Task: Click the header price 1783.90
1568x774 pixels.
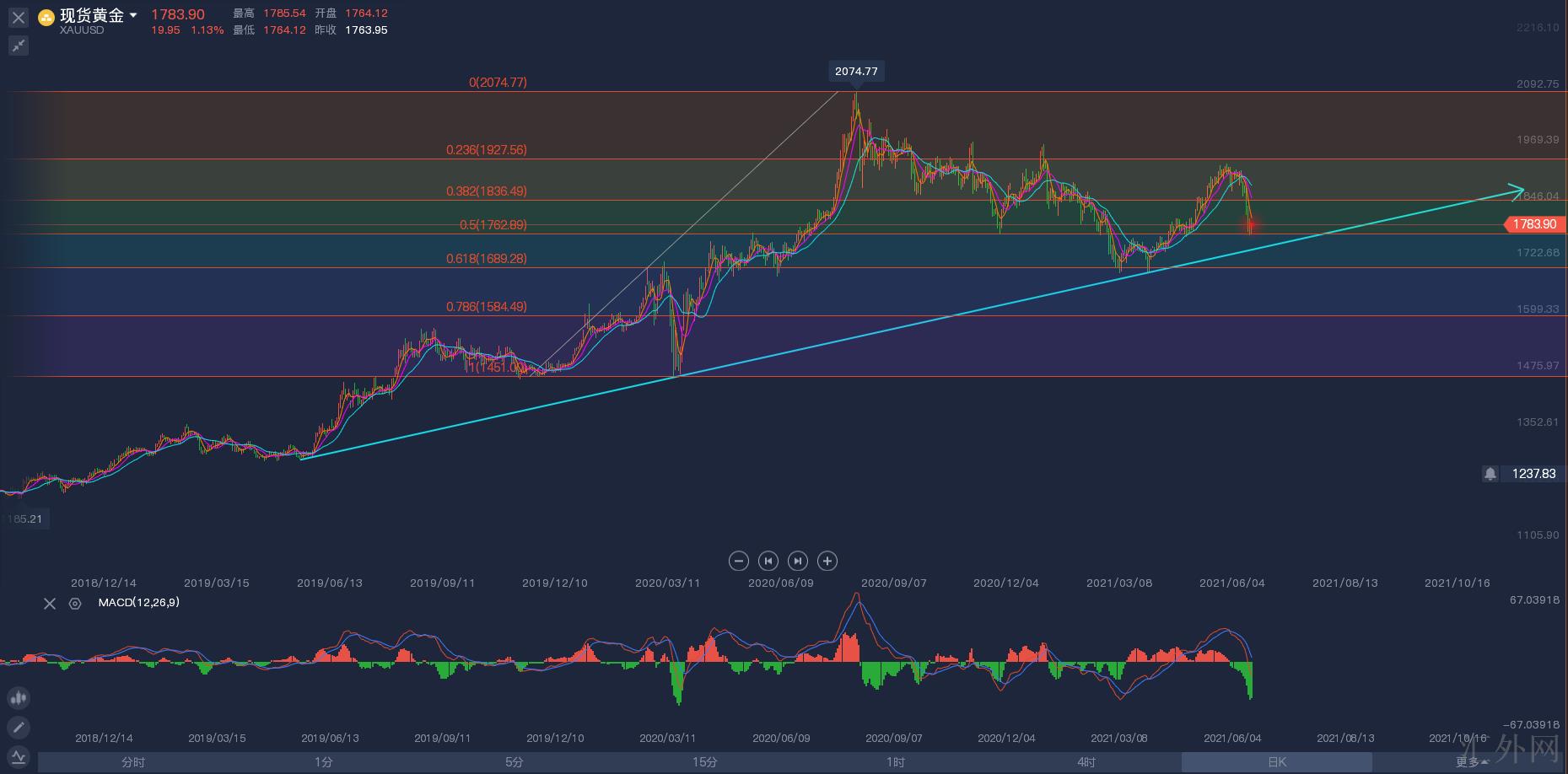Action: pyautogui.click(x=178, y=14)
